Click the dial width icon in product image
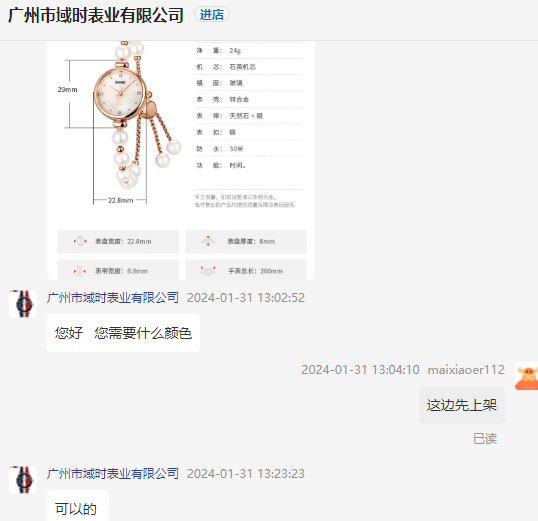 80,241
